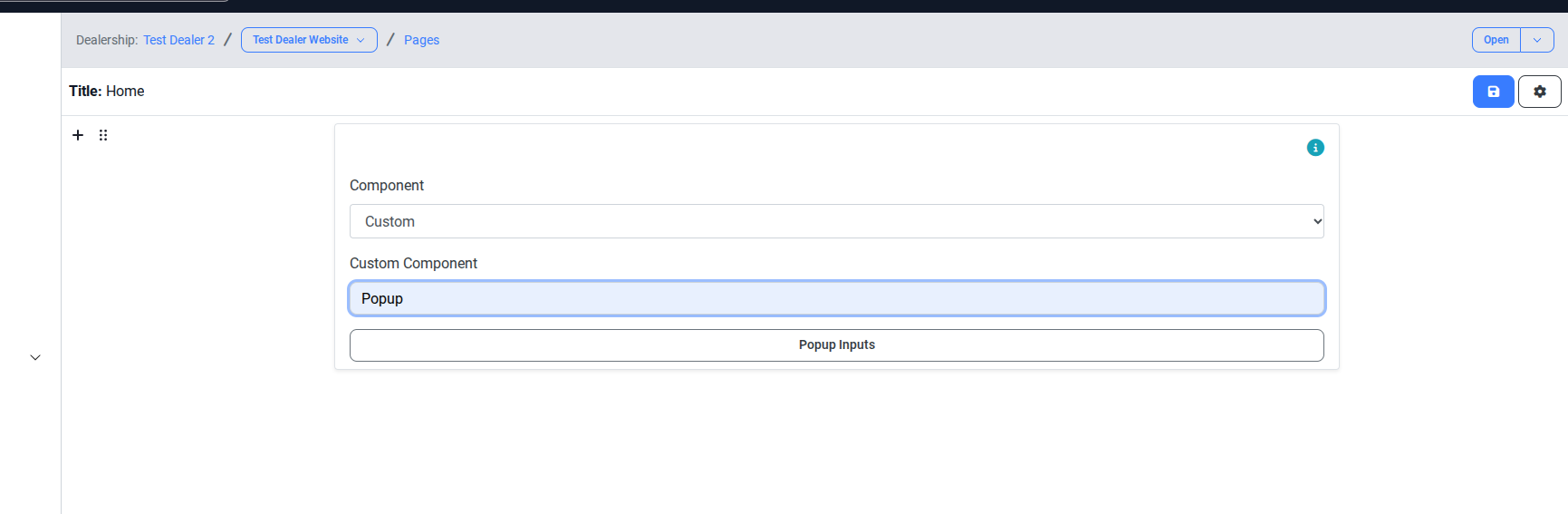Open the Component select showing Custom
Viewport: 1568px width, 514px height.
836,221
